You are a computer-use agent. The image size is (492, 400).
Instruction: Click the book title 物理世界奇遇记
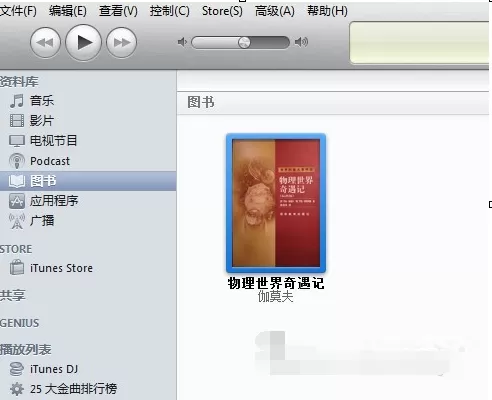[x=276, y=283]
